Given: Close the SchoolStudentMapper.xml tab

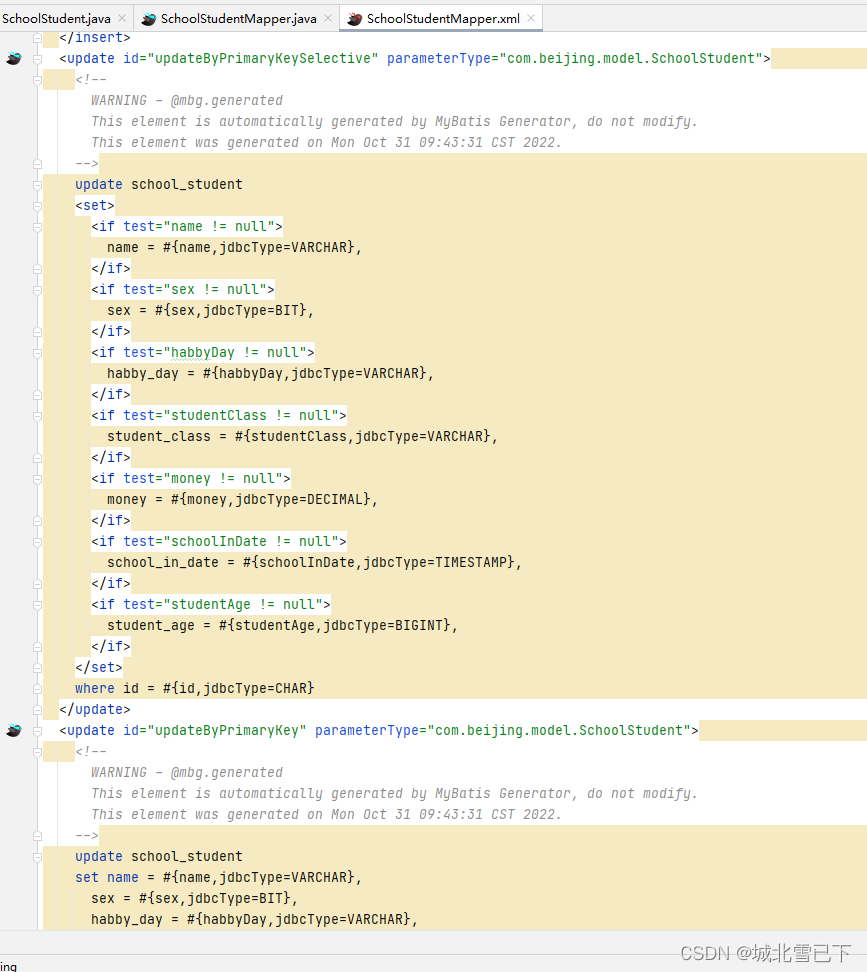Looking at the screenshot, I should pos(531,17).
